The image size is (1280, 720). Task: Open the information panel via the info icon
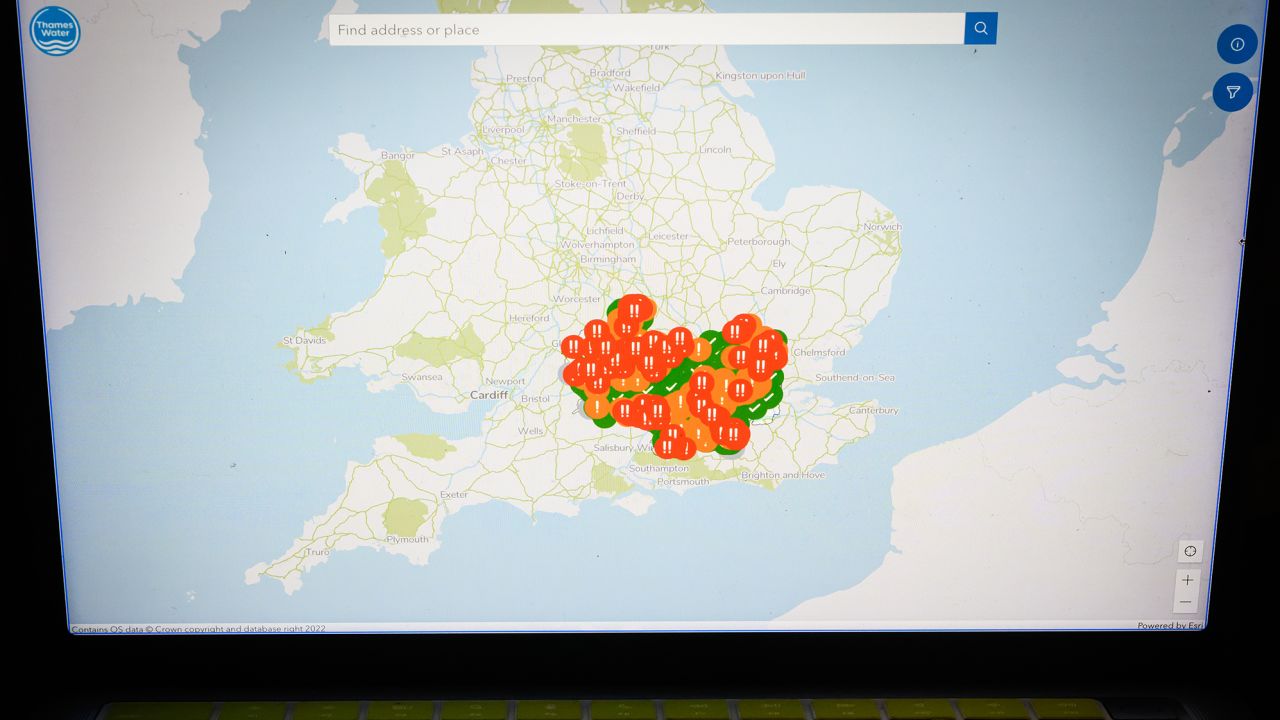point(1237,44)
